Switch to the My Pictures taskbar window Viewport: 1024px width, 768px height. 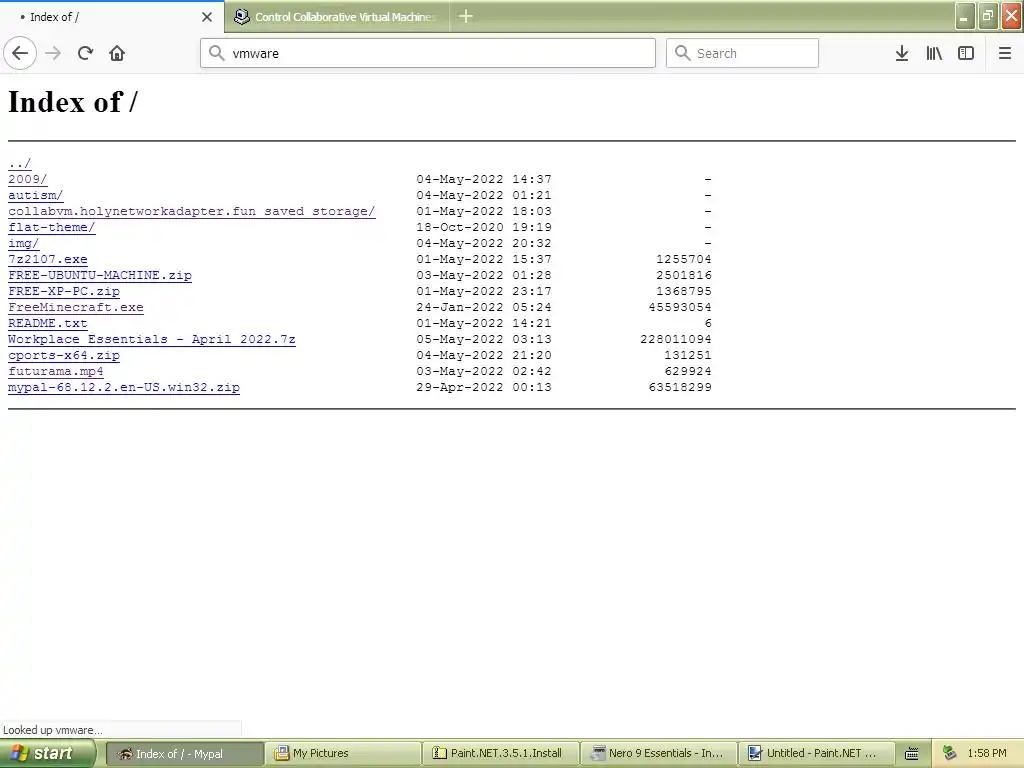(x=344, y=754)
